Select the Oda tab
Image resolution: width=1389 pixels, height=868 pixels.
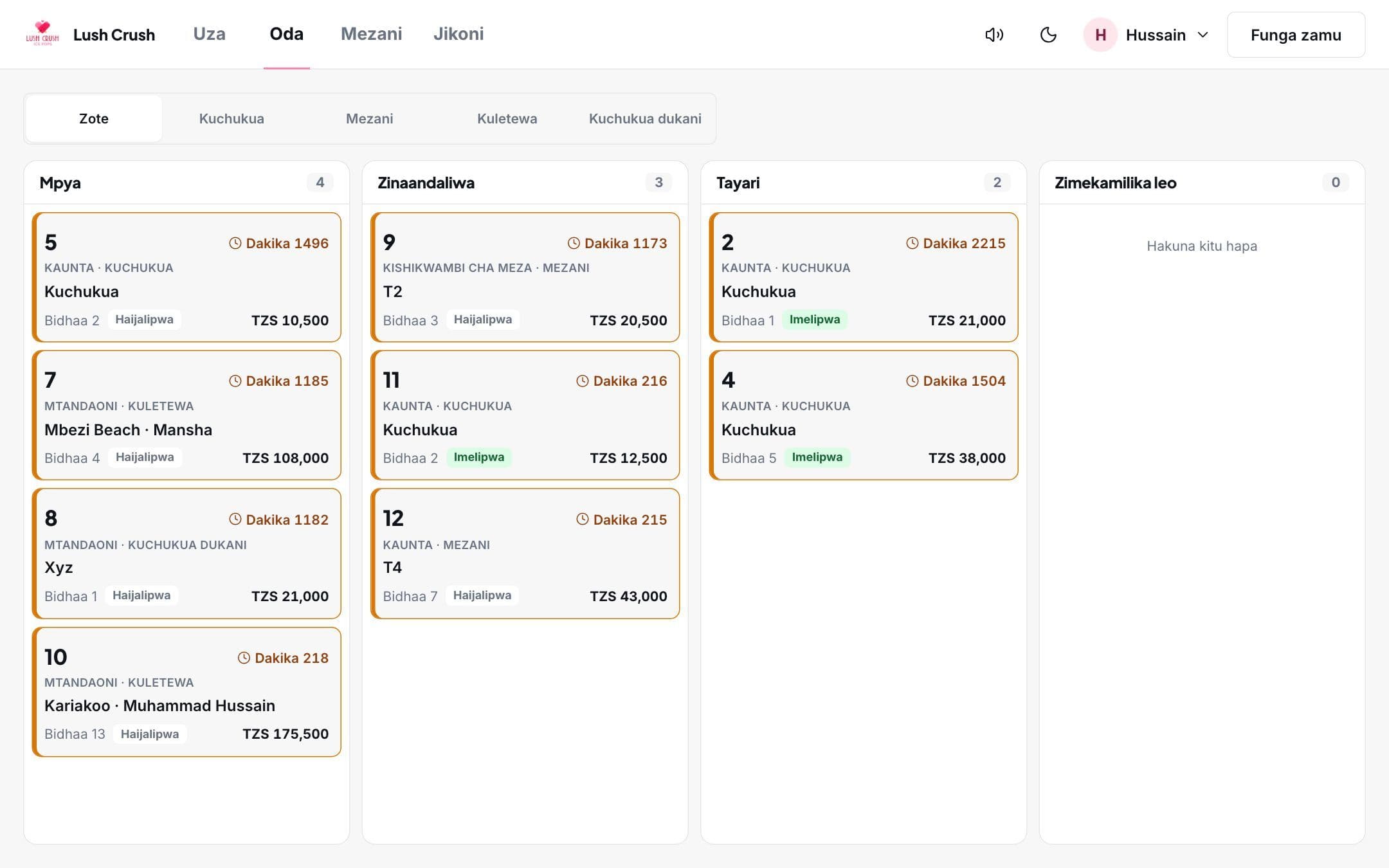[x=287, y=34]
